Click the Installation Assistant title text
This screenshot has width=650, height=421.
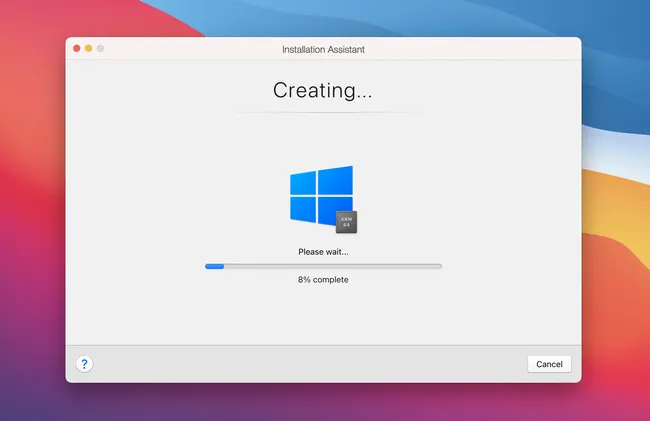click(323, 50)
